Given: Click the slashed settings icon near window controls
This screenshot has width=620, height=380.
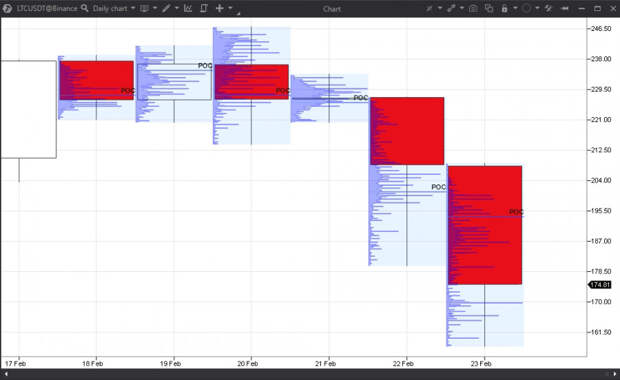Looking at the screenshot, I should [548, 8].
